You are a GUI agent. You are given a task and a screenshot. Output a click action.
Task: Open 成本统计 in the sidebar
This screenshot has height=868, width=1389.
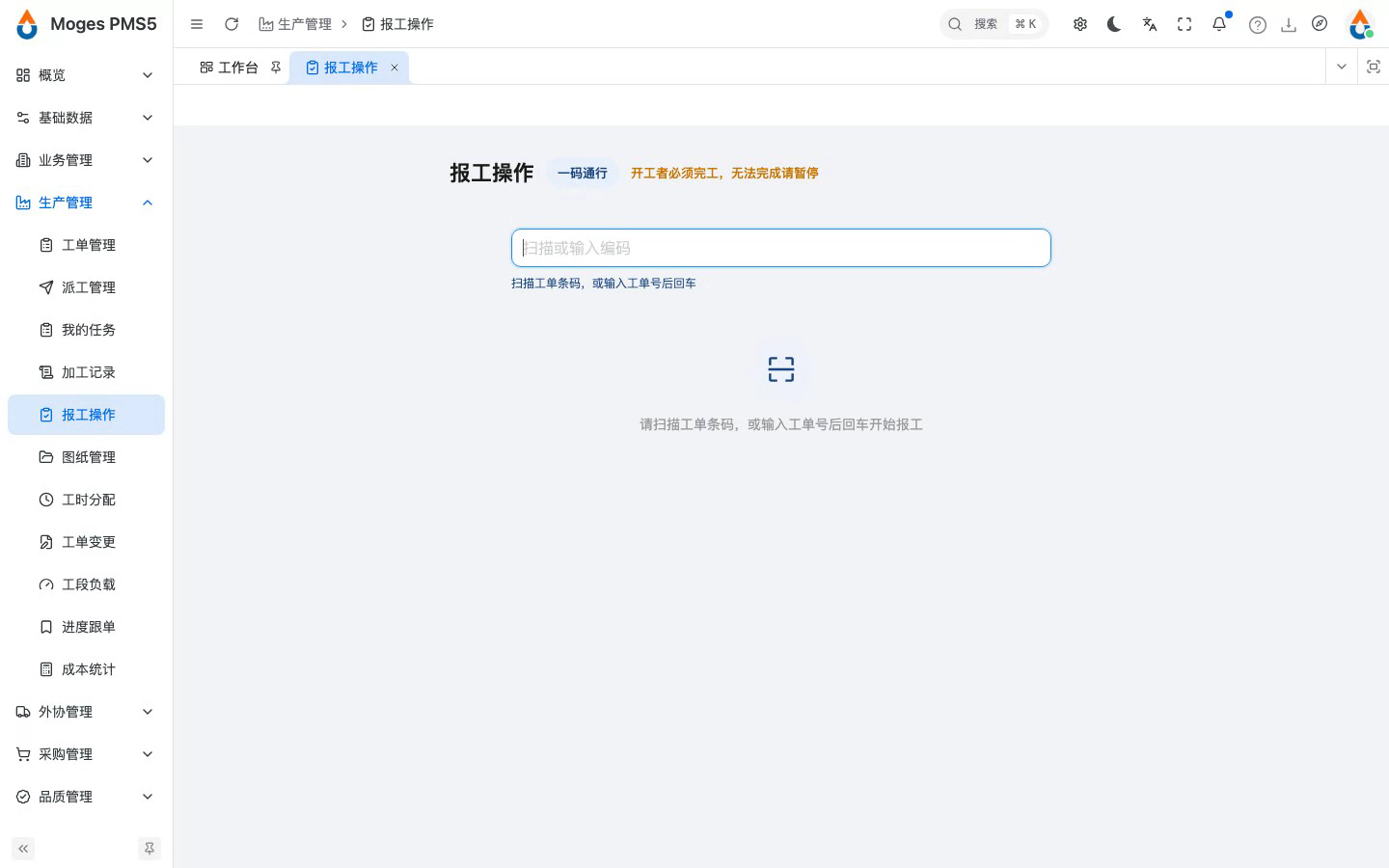coord(86,669)
